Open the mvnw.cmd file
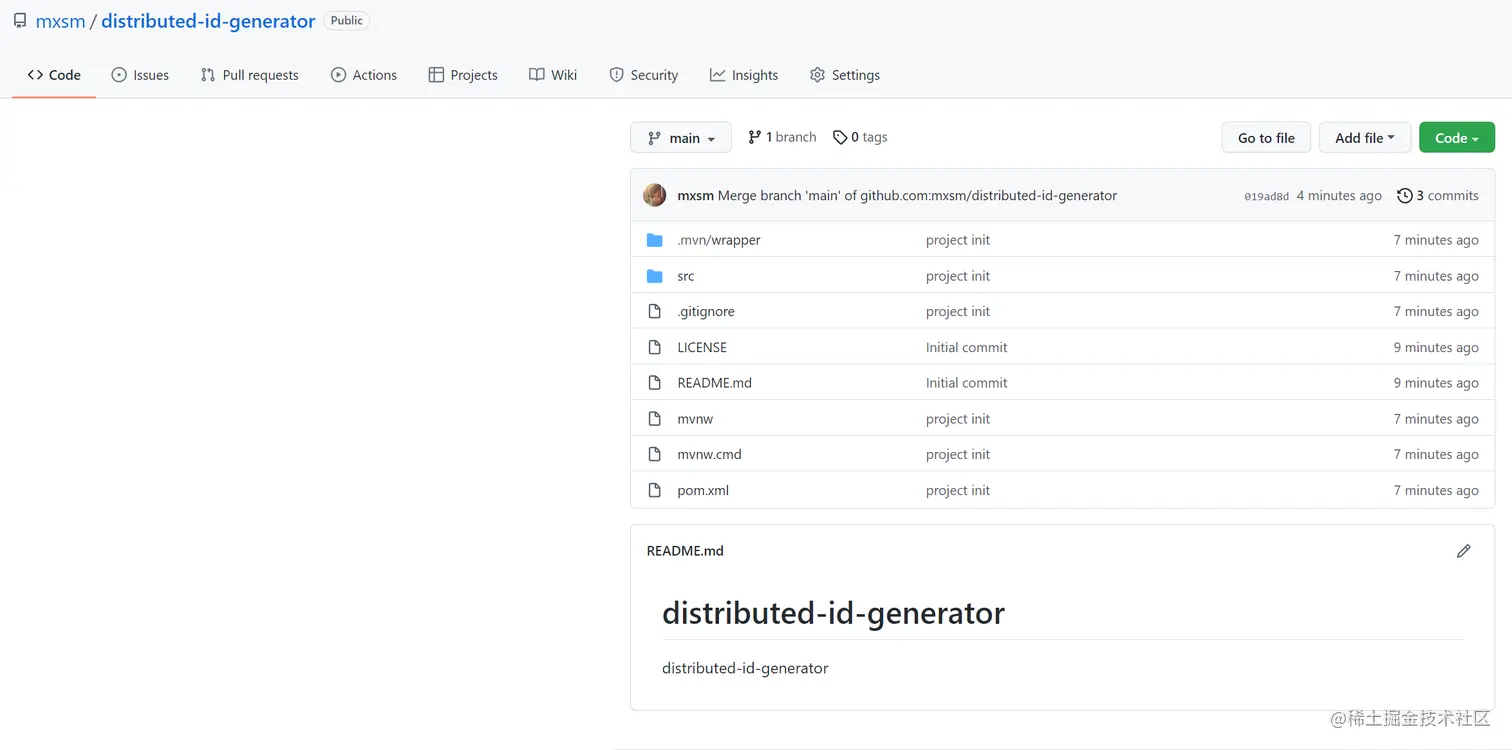 coord(709,454)
